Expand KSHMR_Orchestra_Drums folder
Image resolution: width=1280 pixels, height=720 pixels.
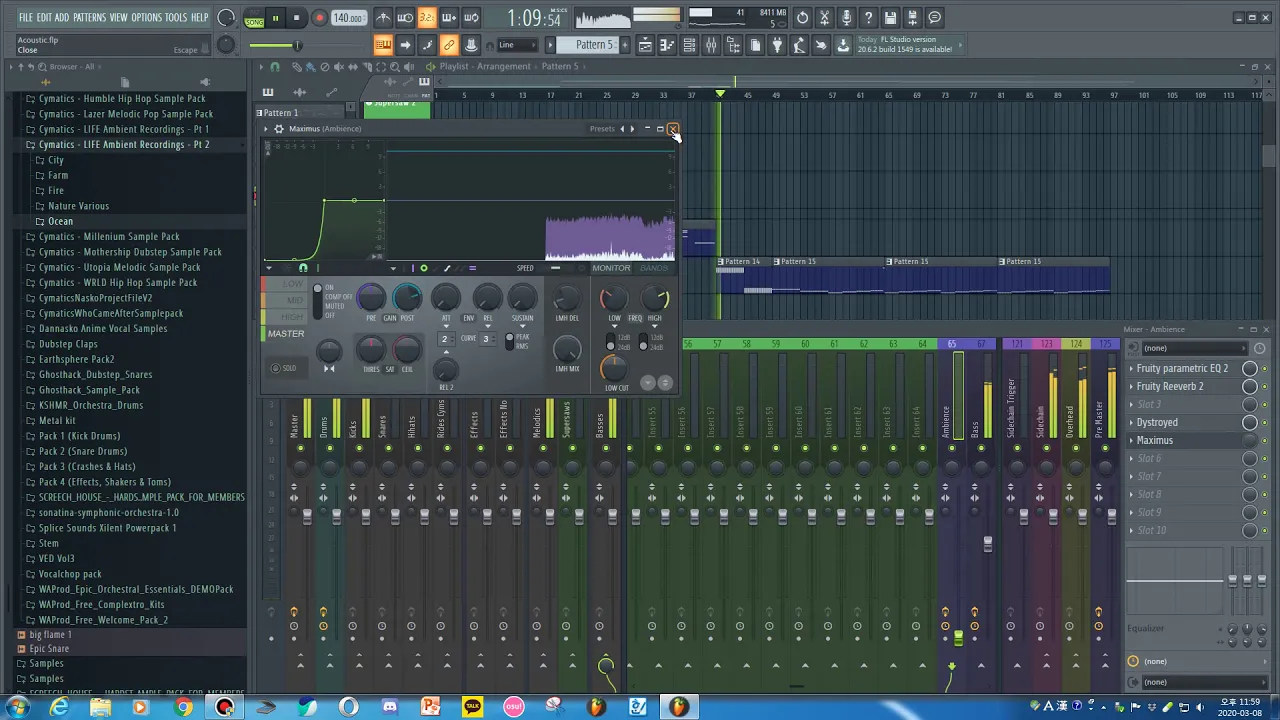(x=91, y=405)
